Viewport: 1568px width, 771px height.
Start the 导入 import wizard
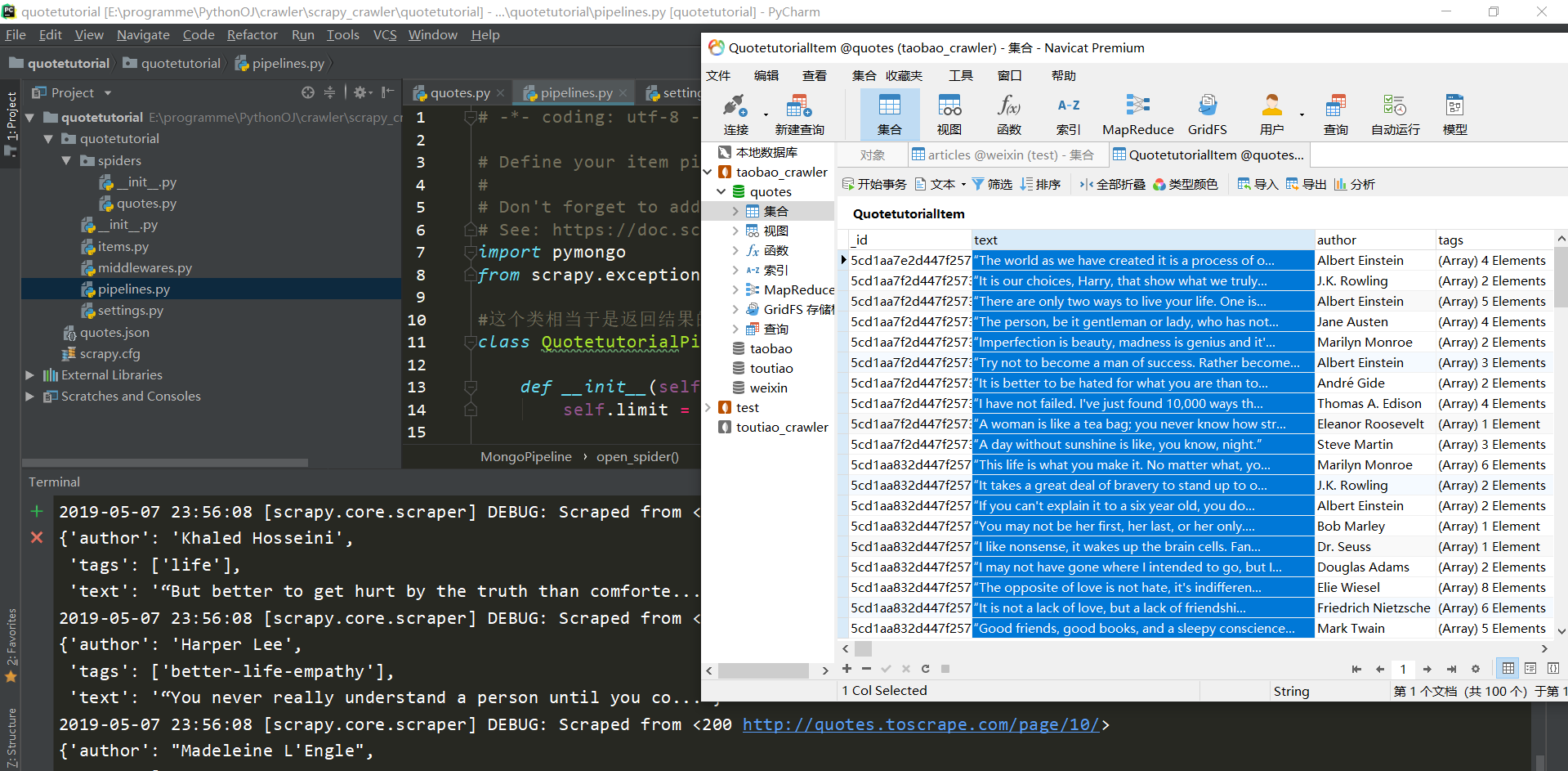1258,184
